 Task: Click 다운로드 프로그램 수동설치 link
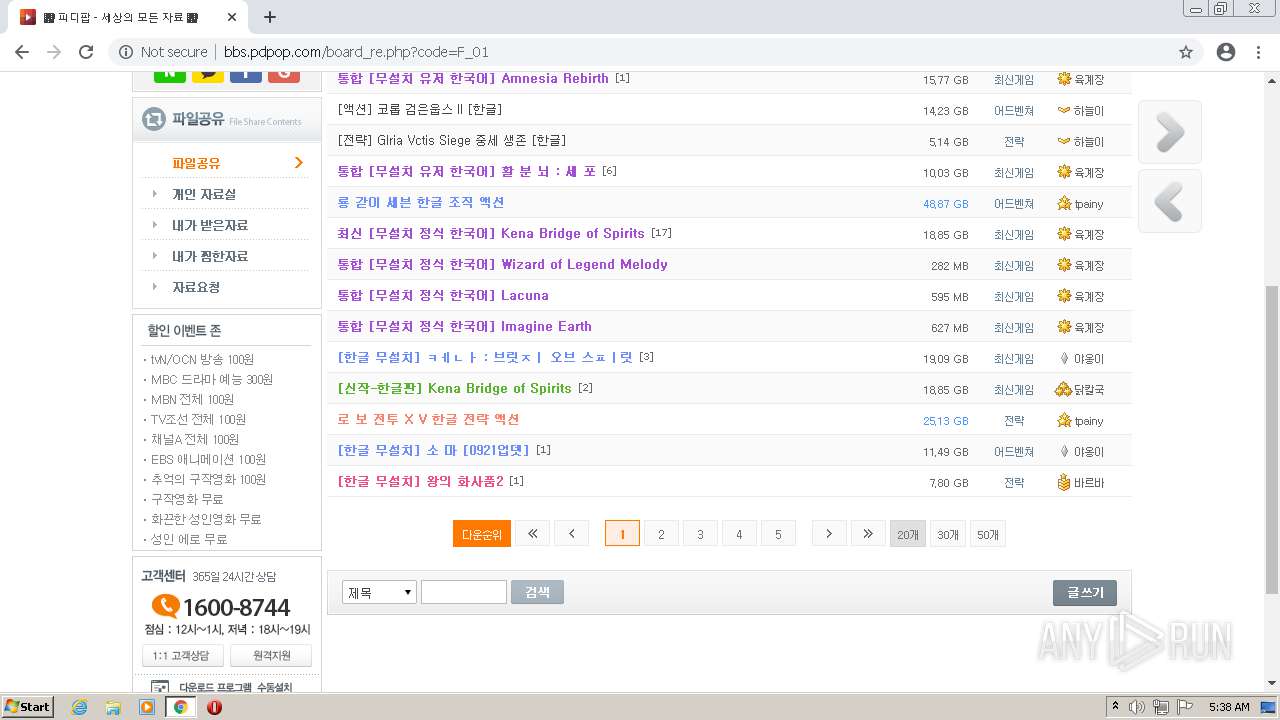click(235, 687)
